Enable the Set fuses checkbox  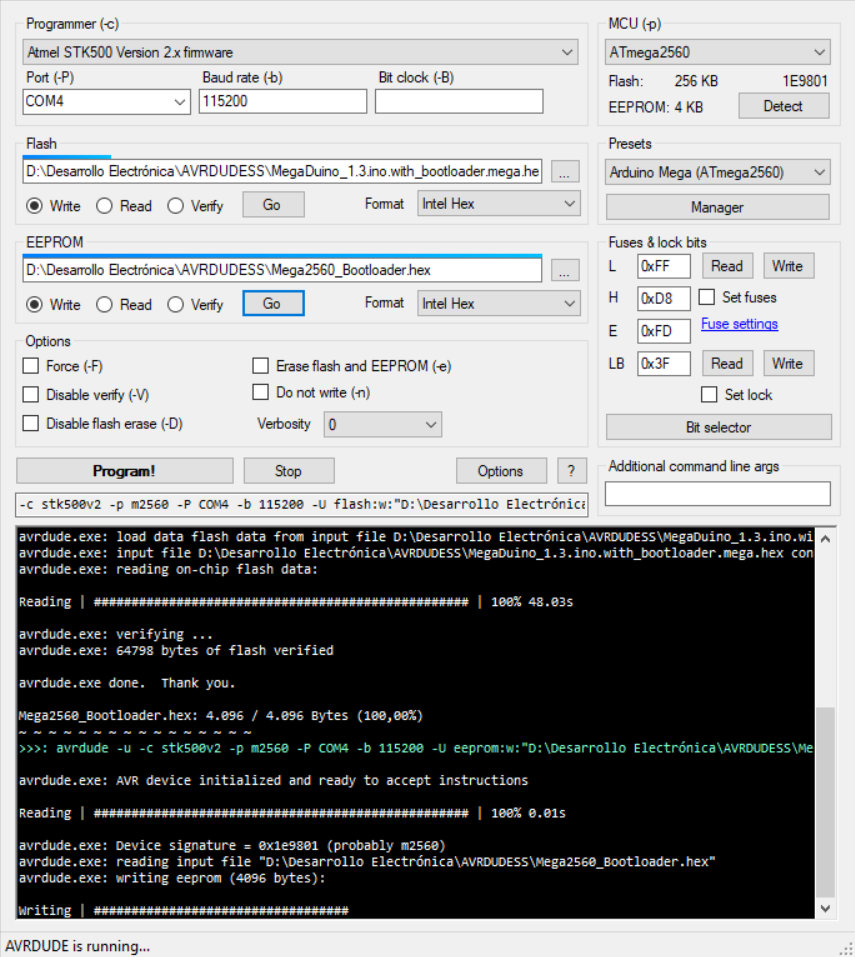tap(707, 297)
